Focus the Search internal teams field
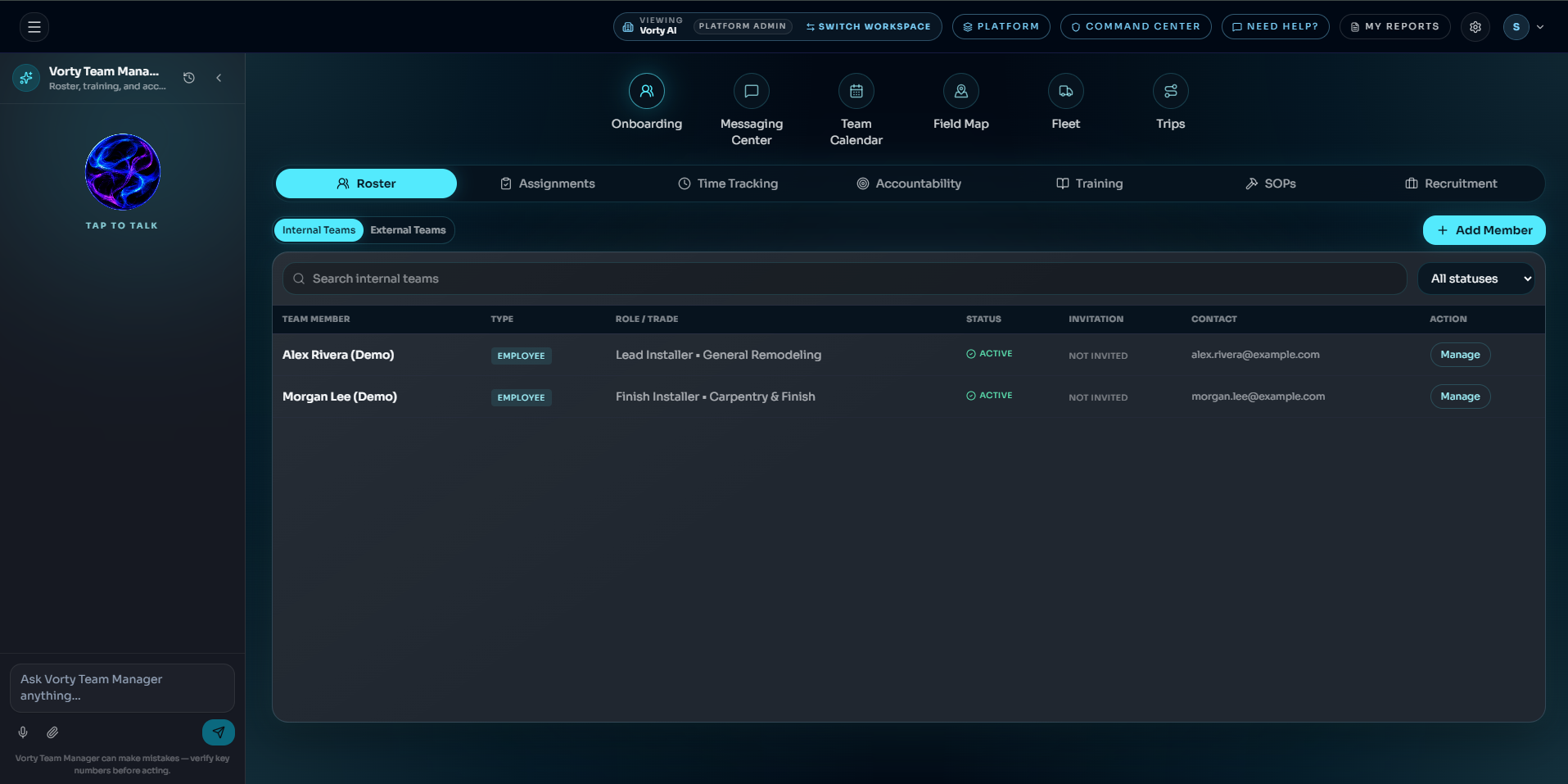This screenshot has width=1568, height=784. click(844, 279)
